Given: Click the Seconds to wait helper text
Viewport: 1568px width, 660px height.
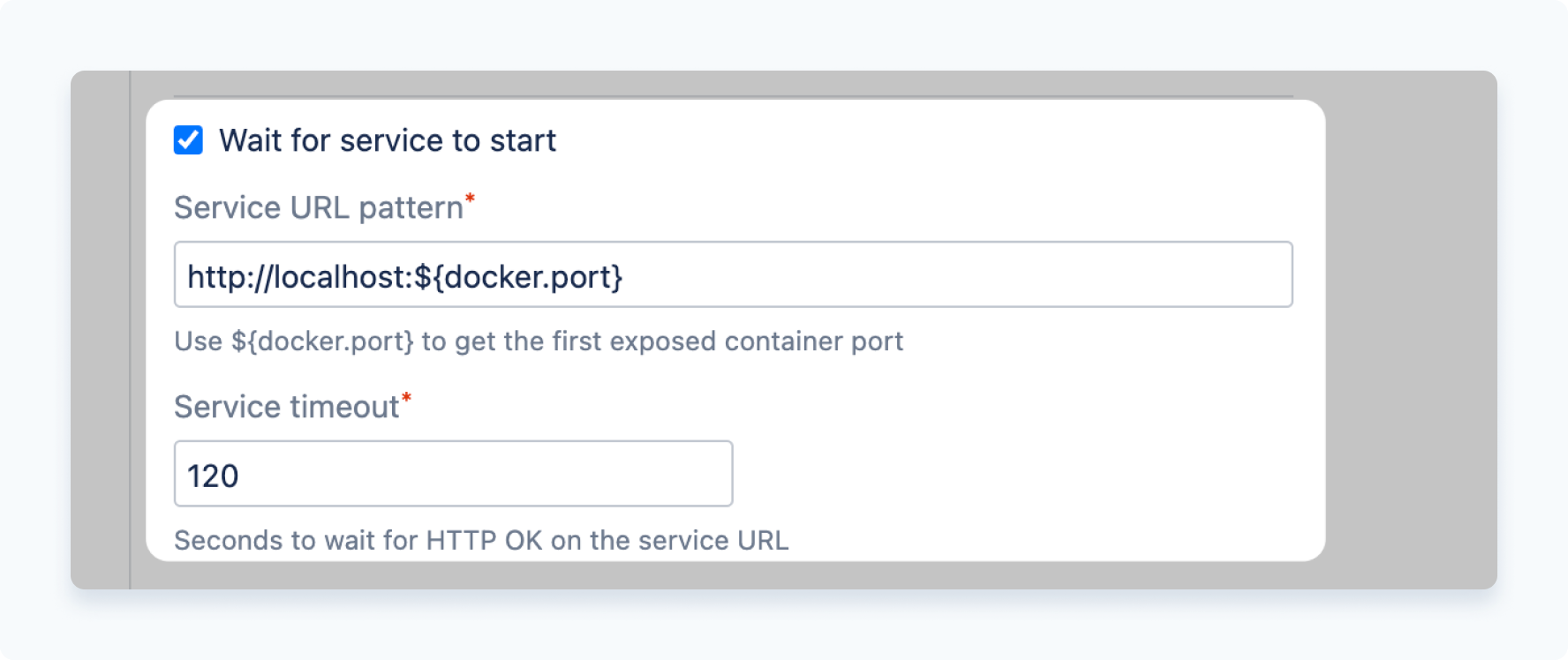Looking at the screenshot, I should [484, 541].
